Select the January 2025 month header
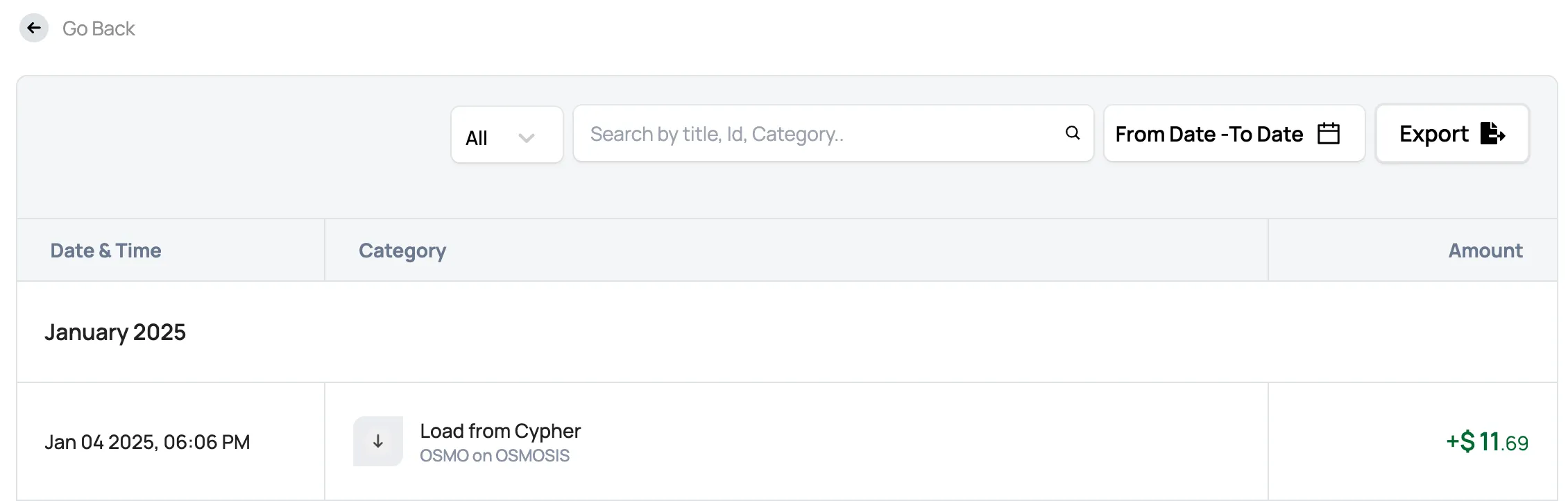This screenshot has width=1568, height=501. pos(115,332)
